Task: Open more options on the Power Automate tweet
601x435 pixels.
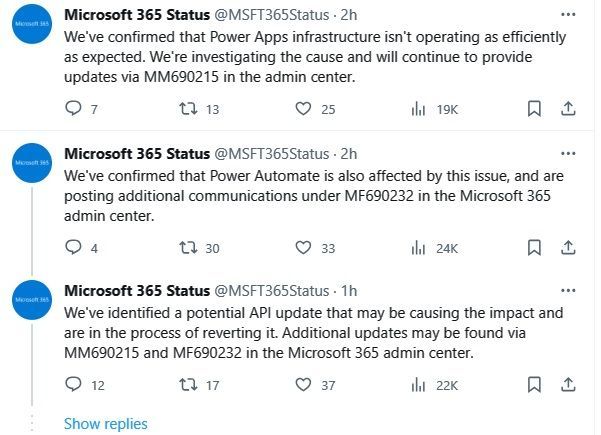Action: coord(568,154)
